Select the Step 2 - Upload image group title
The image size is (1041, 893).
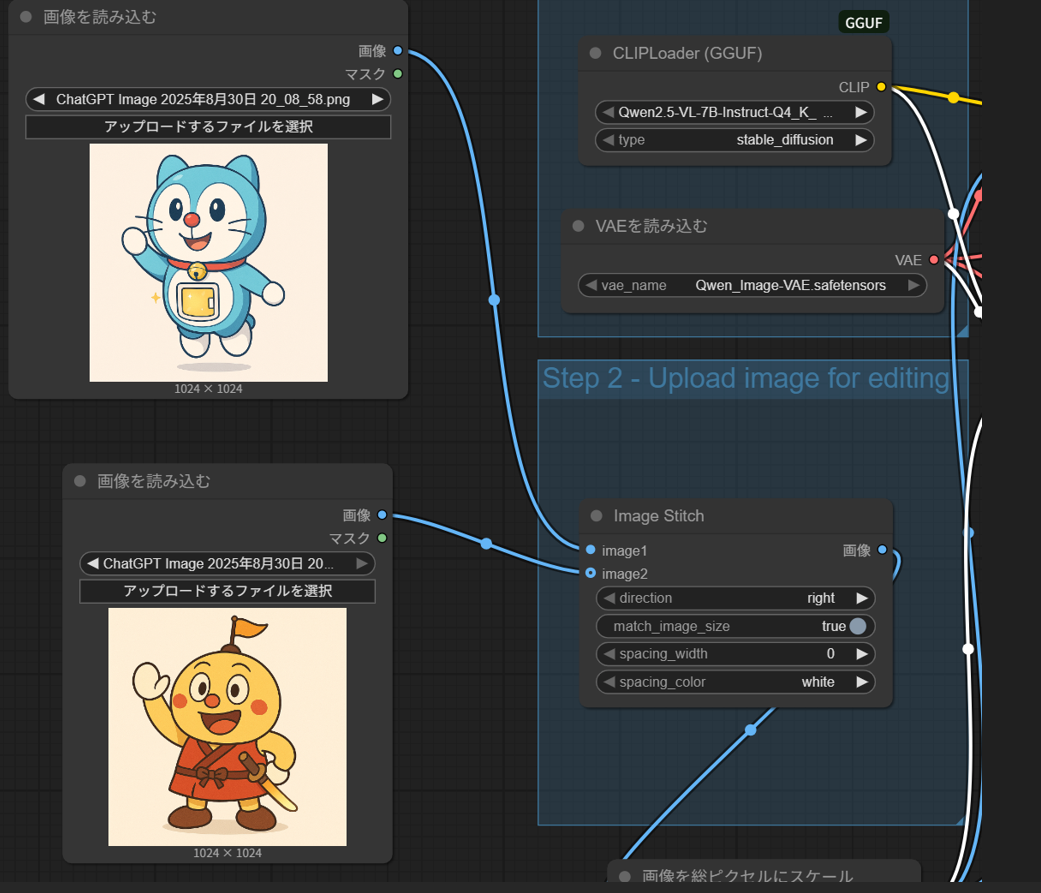[x=745, y=378]
